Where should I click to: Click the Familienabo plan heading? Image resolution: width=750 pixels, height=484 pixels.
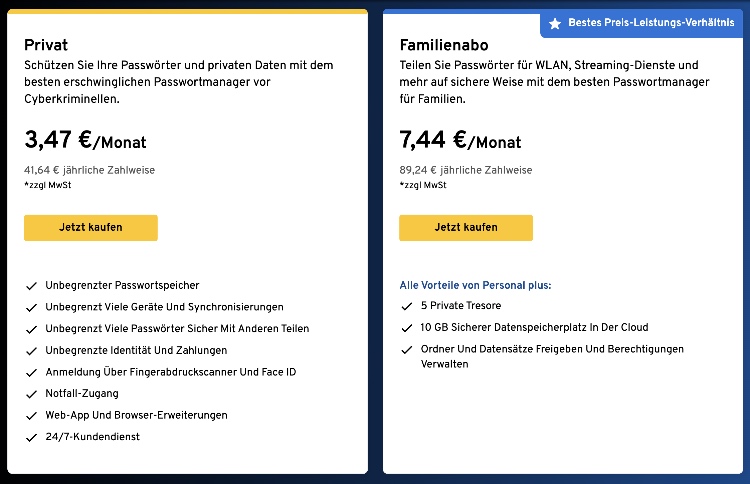click(444, 45)
